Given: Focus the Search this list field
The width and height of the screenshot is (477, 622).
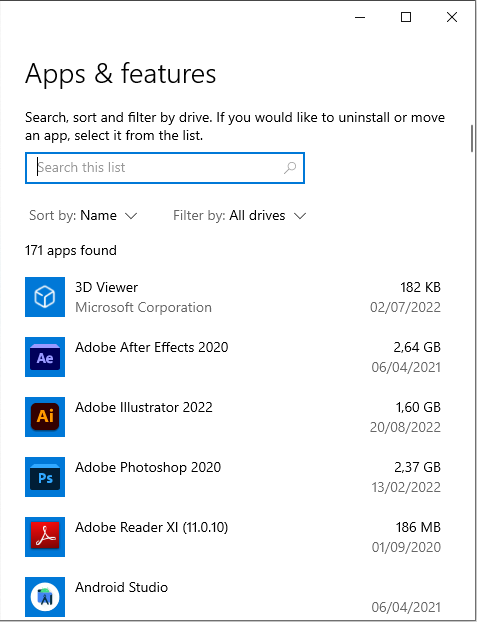Looking at the screenshot, I should (x=165, y=168).
